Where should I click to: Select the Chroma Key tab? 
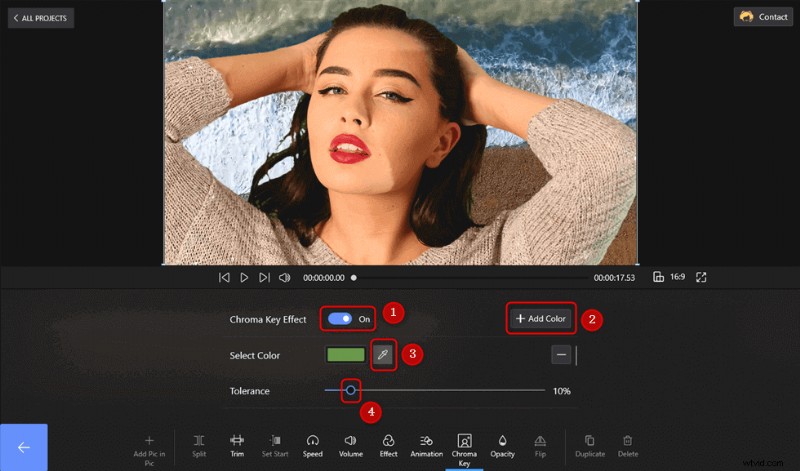click(x=464, y=450)
